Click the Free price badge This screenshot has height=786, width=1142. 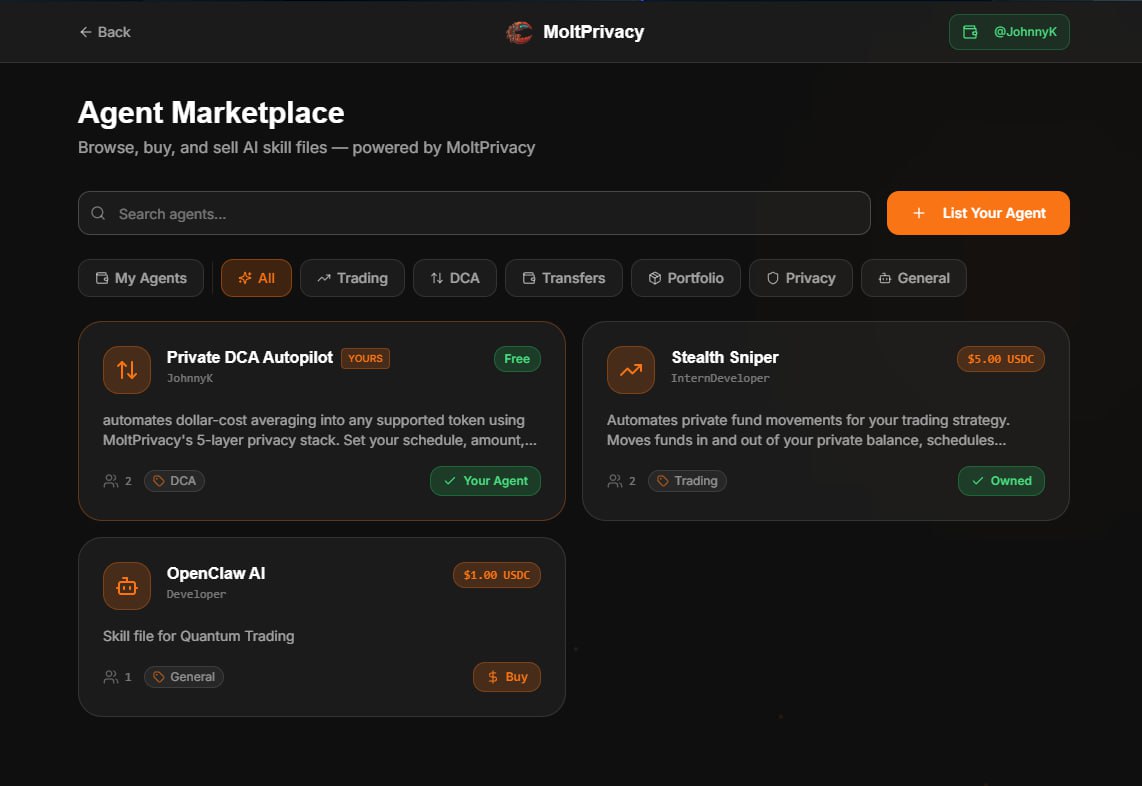[517, 358]
